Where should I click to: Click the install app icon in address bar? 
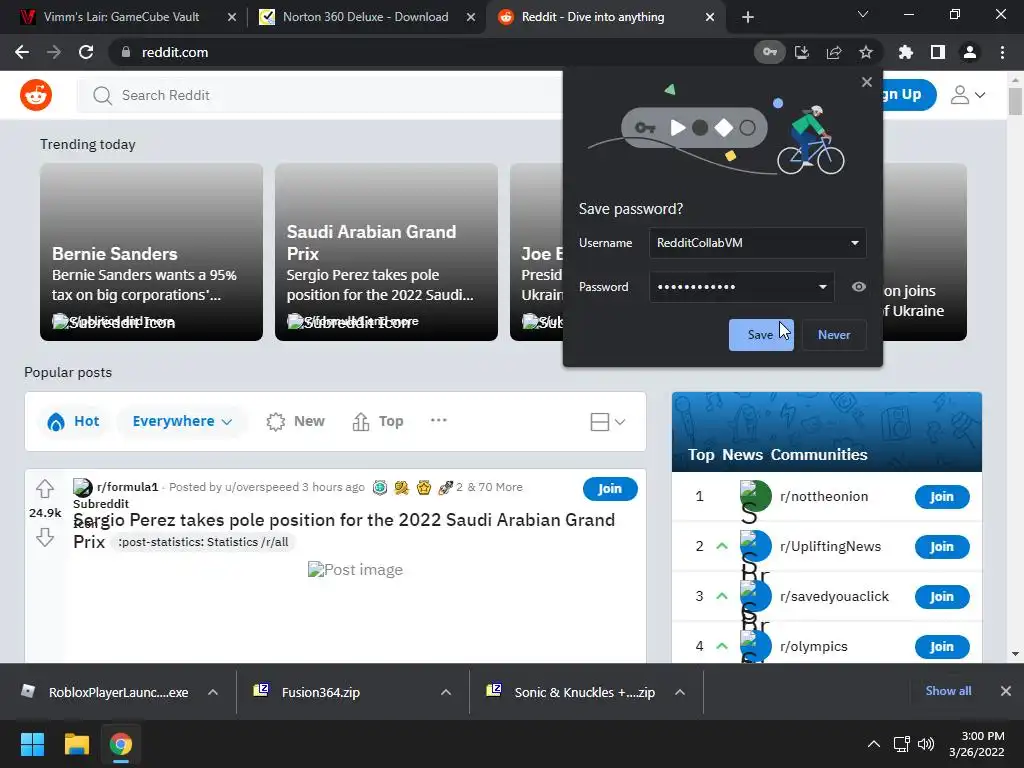[x=802, y=52]
